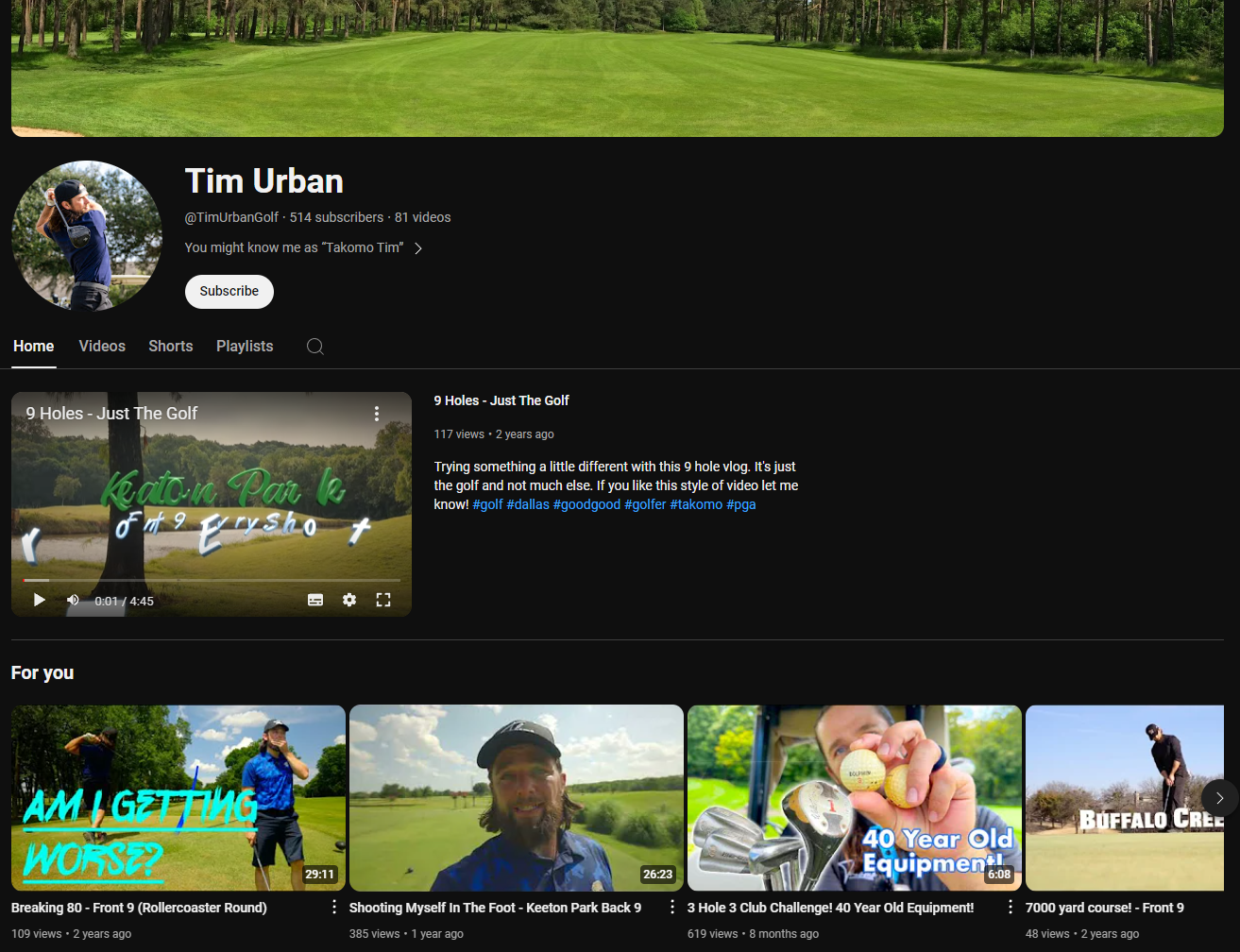Open the 9 Holes - Just The Golf title
This screenshot has height=952, width=1240.
pos(501,400)
